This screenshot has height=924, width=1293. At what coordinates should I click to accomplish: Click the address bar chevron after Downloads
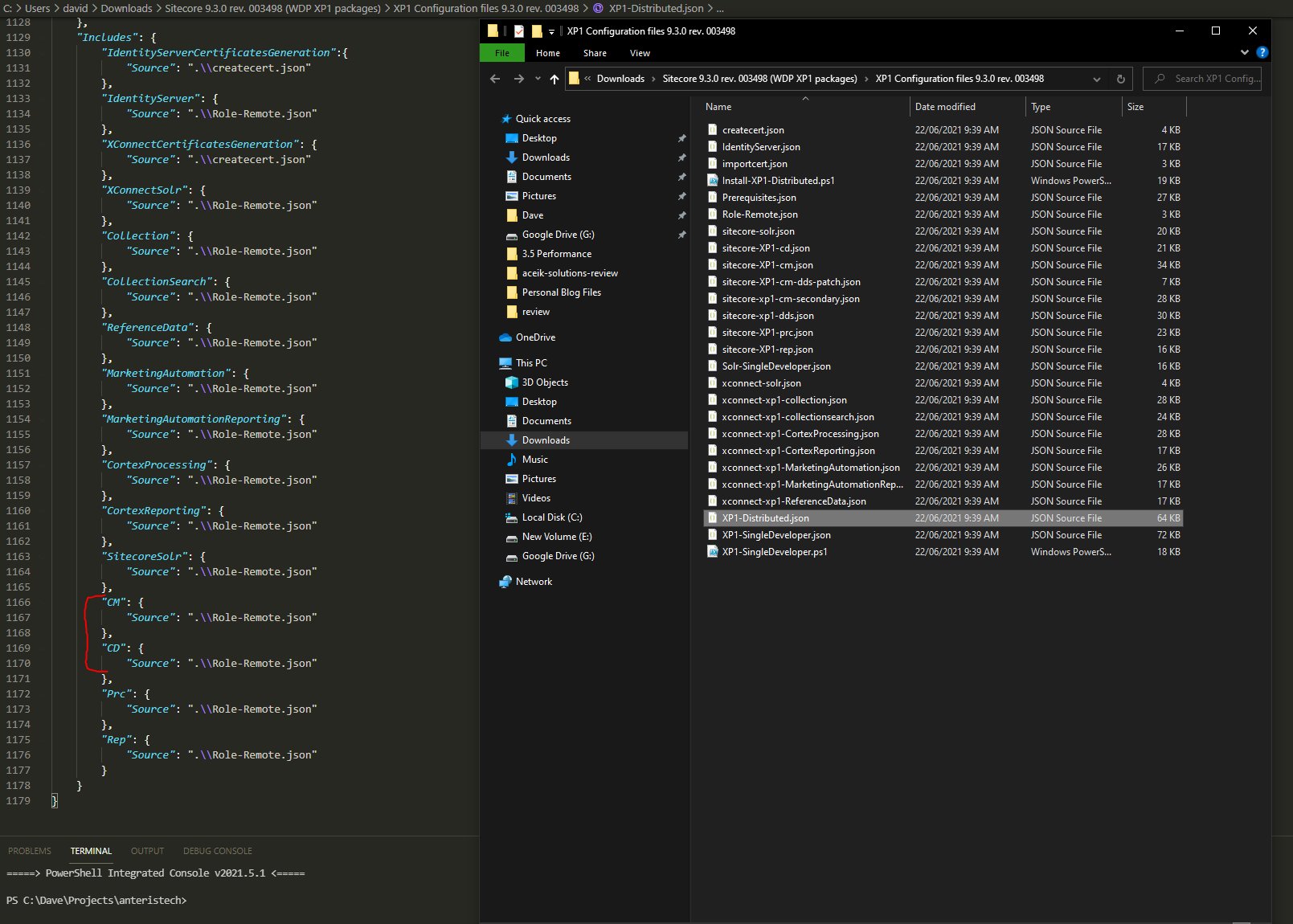click(653, 79)
